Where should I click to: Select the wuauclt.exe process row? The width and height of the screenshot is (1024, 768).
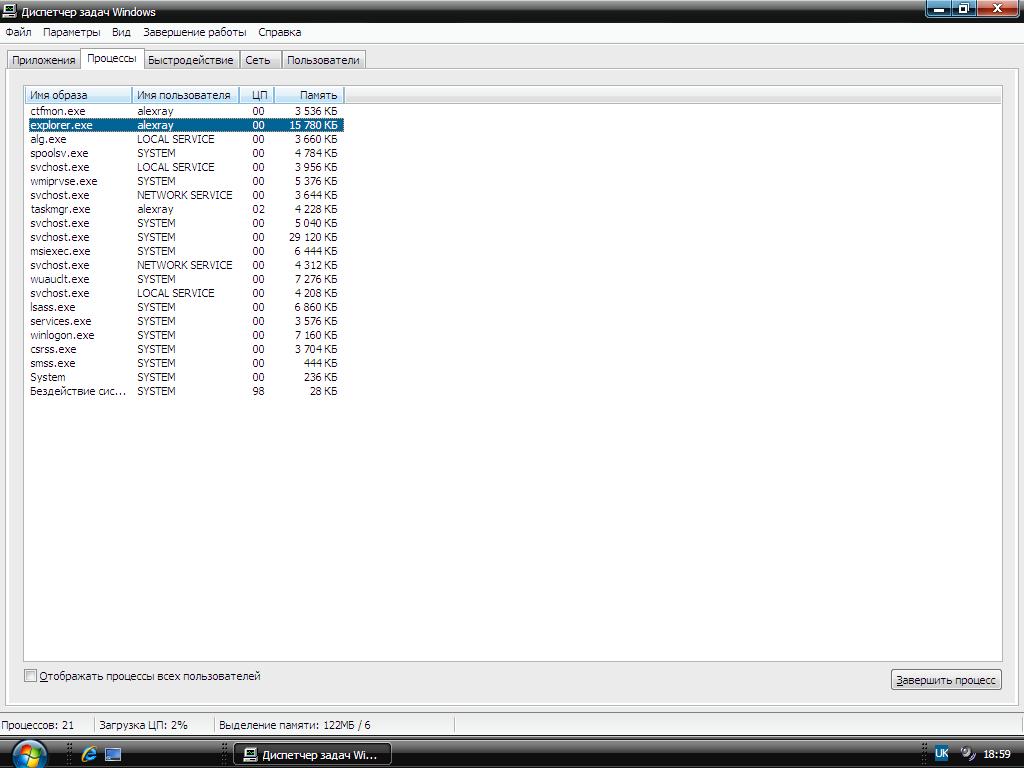pos(185,280)
